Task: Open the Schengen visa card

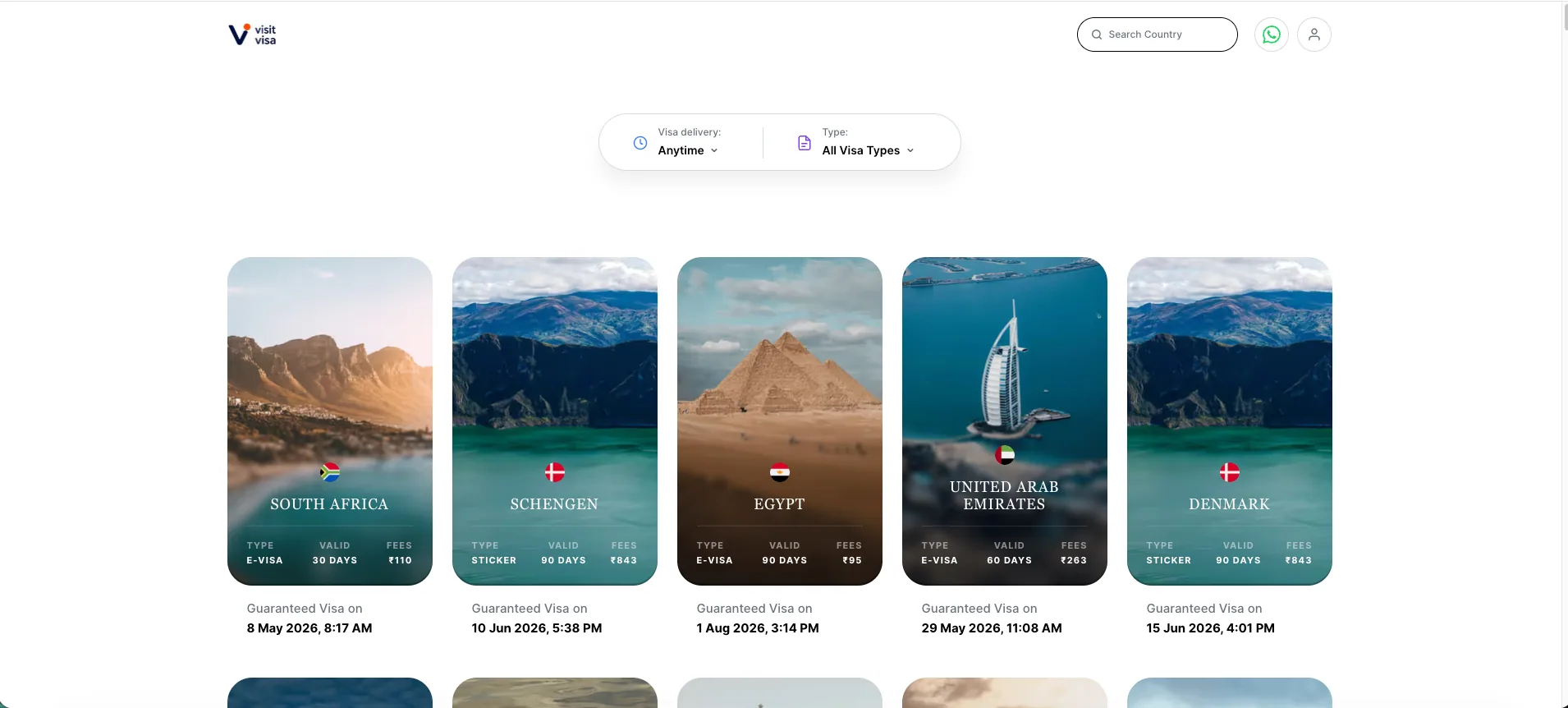Action: (554, 421)
